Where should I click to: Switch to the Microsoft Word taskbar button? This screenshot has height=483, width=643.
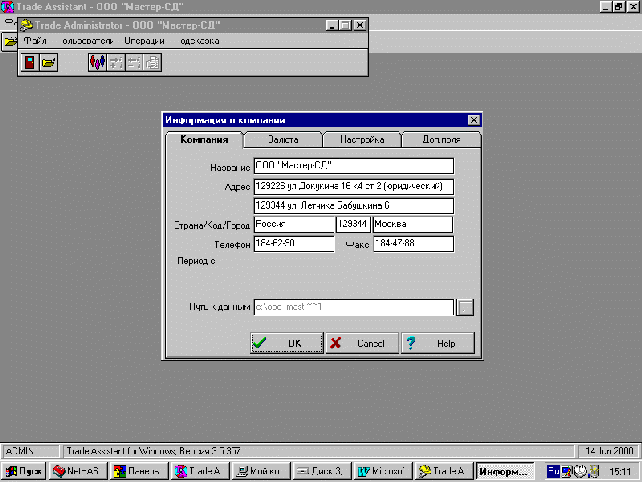pos(382,471)
